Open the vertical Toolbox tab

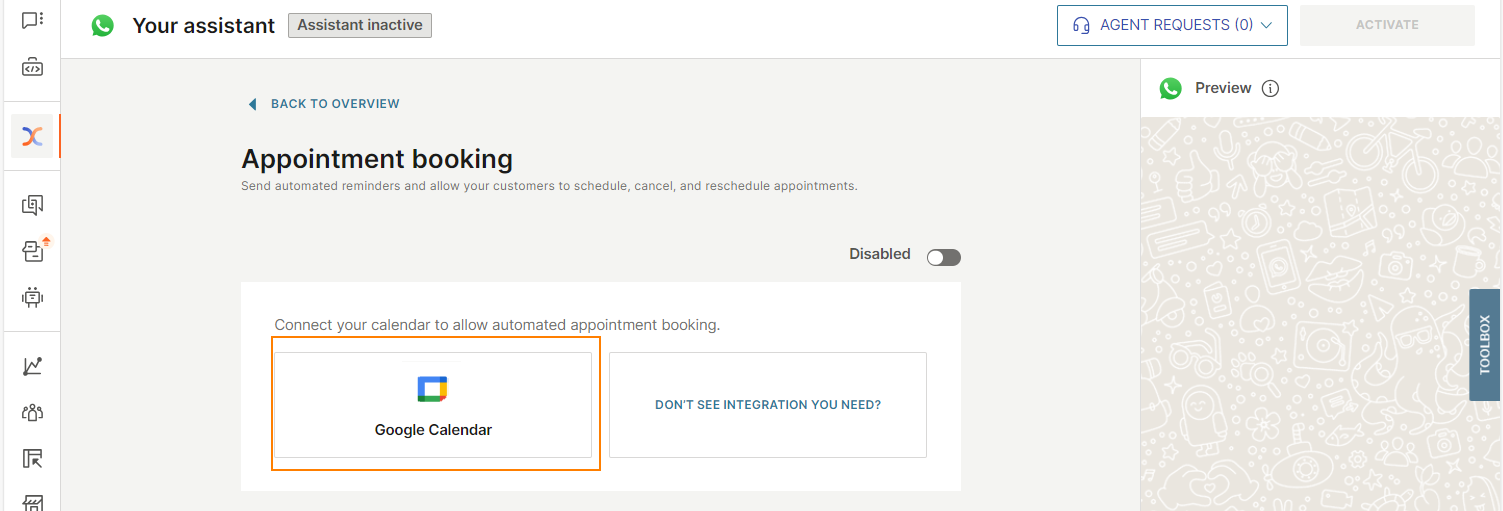click(1485, 345)
